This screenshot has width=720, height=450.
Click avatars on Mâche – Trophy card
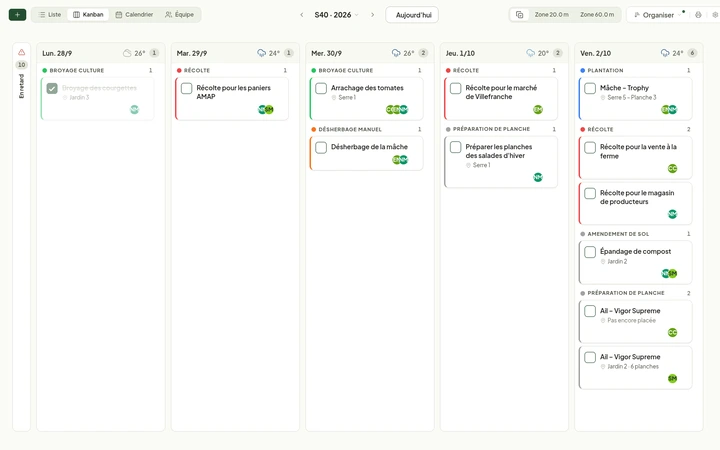pos(669,109)
